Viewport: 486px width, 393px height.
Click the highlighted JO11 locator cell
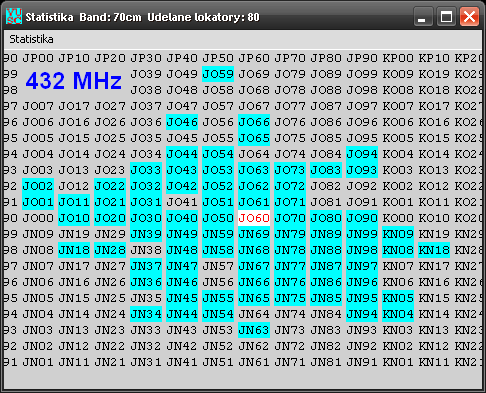point(74,202)
